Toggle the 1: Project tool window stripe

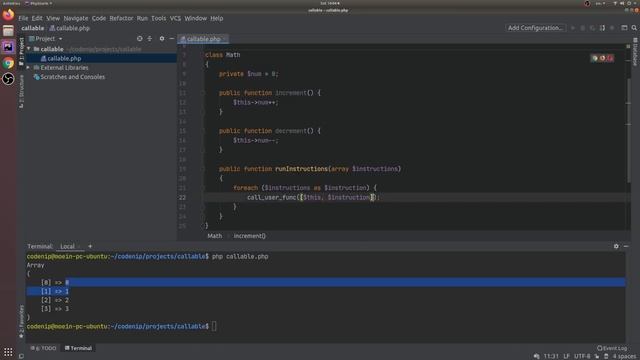click(x=22, y=51)
